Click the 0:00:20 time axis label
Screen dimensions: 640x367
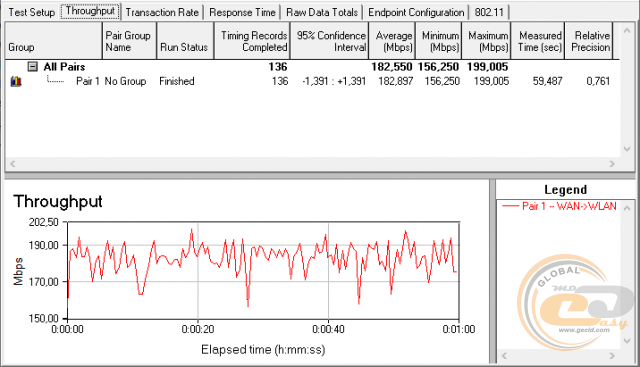click(198, 329)
